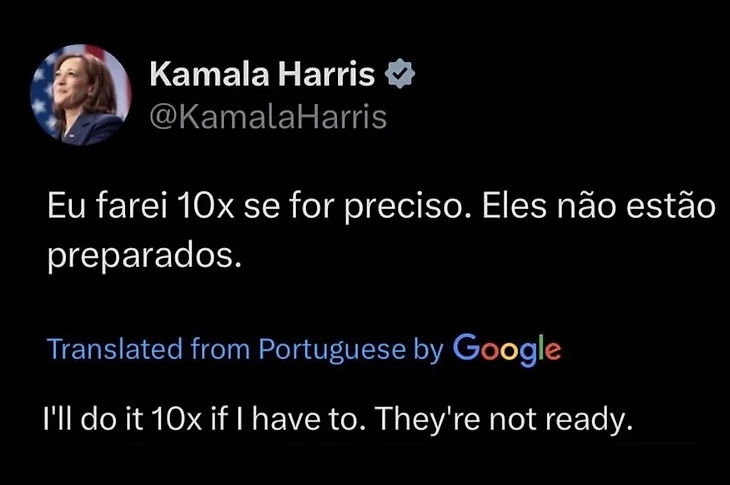This screenshot has height=485, width=730.
Task: Click the verified checkmark badge
Action: point(399,74)
